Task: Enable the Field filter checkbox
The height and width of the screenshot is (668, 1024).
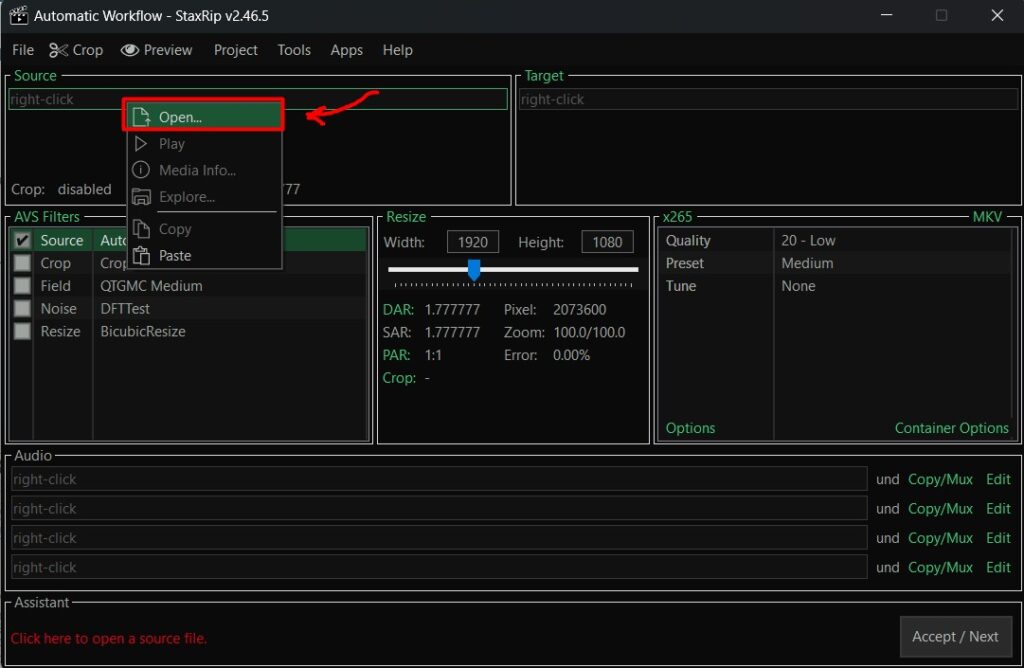Action: click(x=22, y=286)
